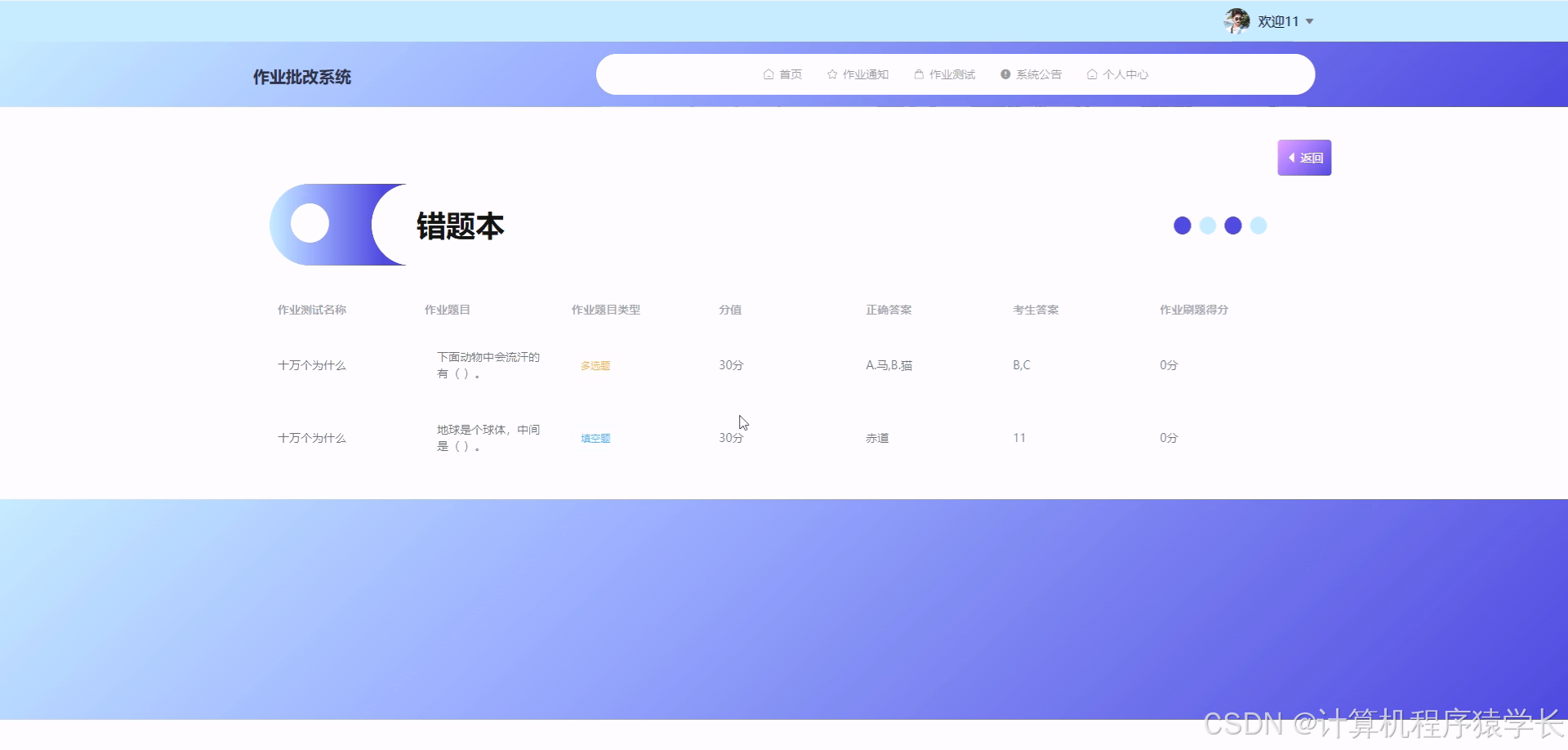Click the 作业批改系统 site title

pyautogui.click(x=301, y=77)
